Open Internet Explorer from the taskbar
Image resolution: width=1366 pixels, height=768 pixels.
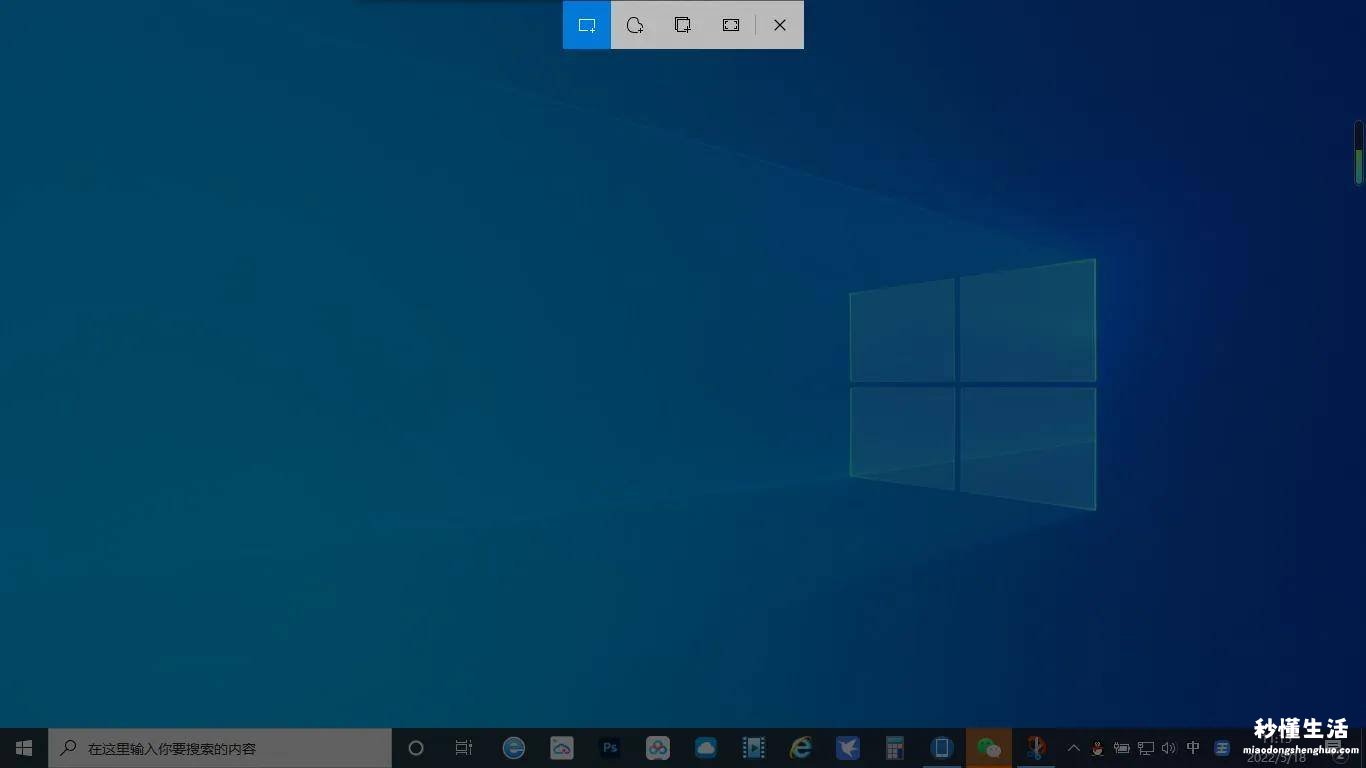click(801, 748)
